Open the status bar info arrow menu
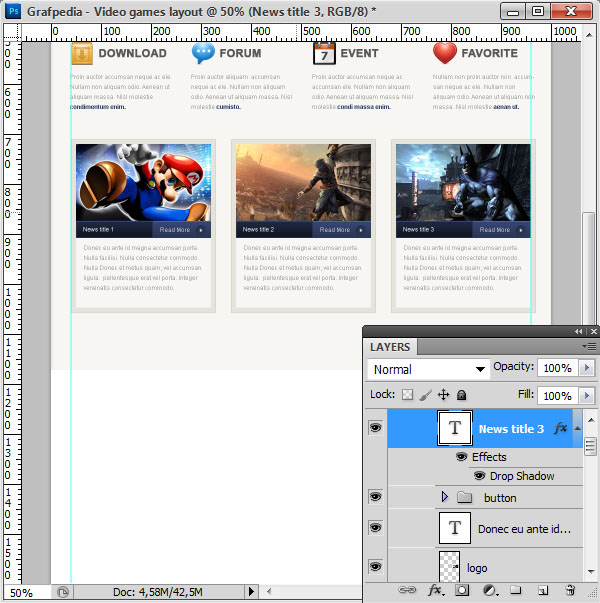Screen dimensions: 600x603 (251, 591)
